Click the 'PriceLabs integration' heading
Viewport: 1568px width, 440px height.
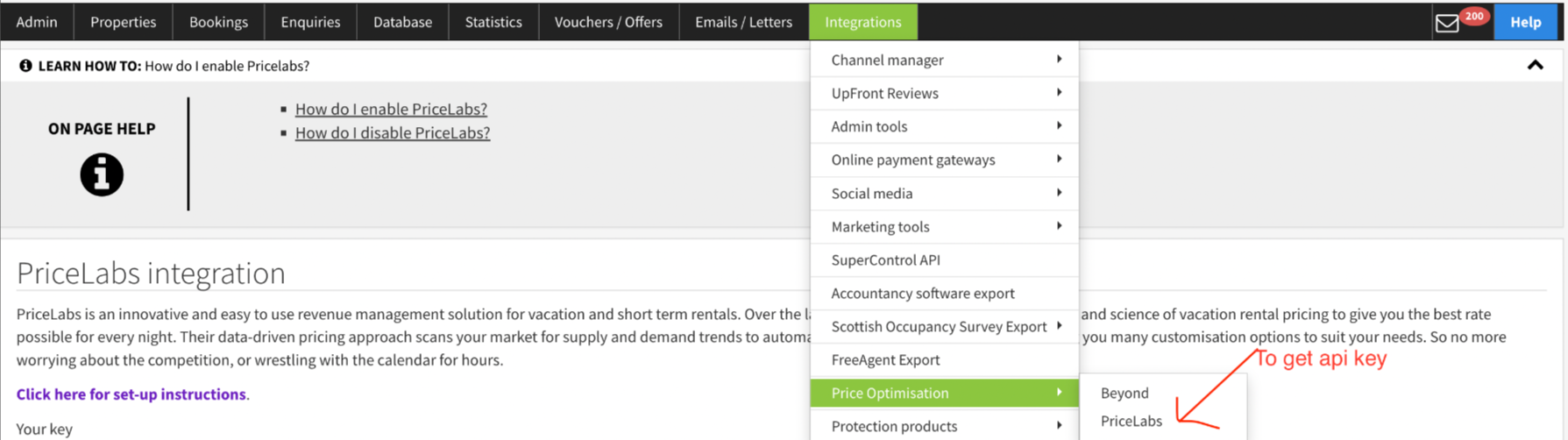(x=151, y=273)
